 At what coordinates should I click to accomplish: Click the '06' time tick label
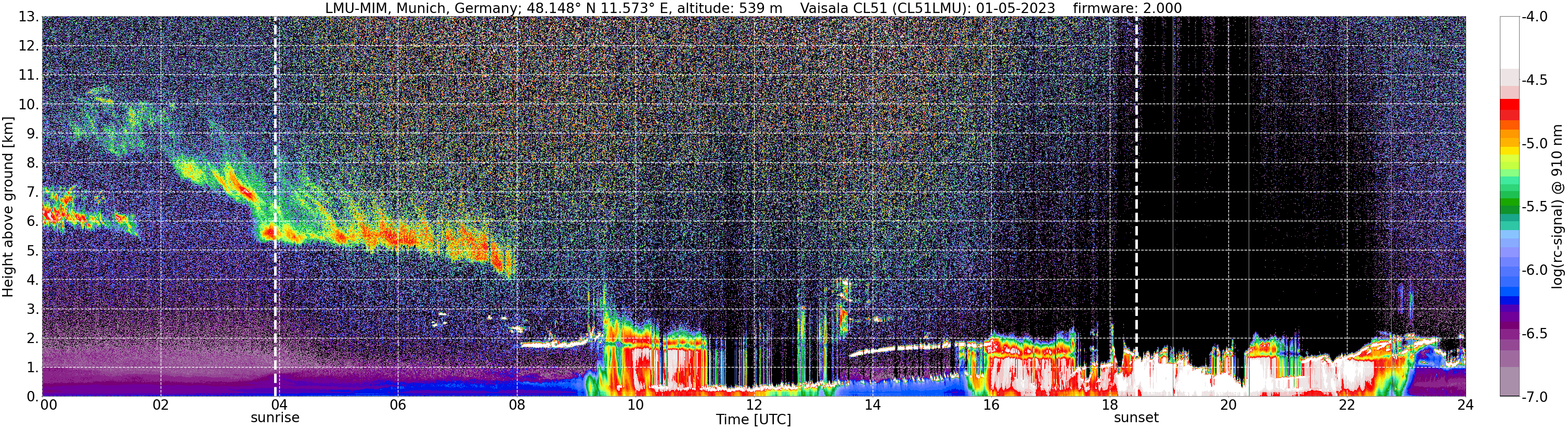tap(398, 405)
